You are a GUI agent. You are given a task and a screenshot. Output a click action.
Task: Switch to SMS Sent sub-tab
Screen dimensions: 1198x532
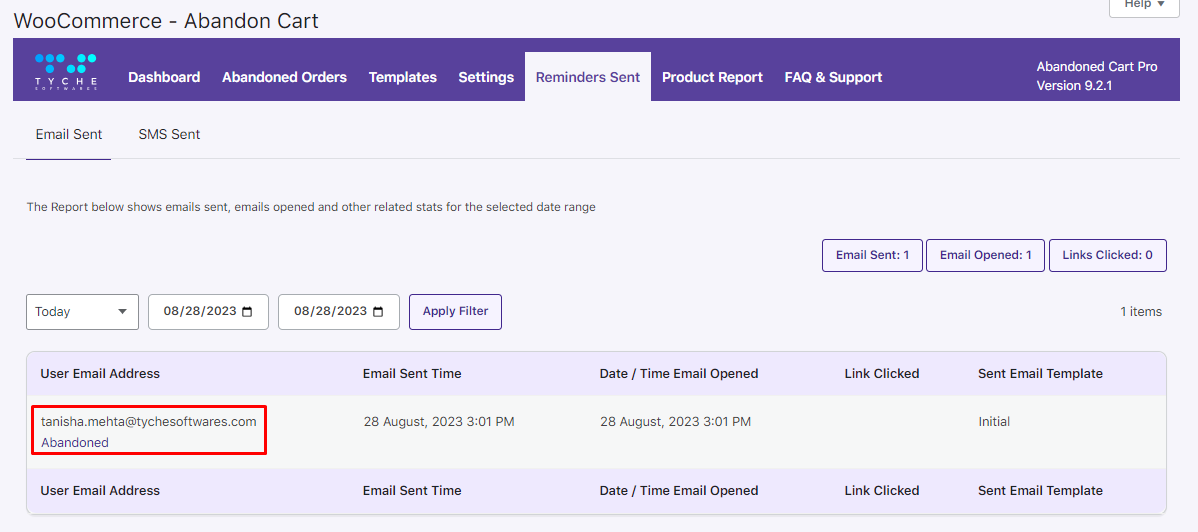pos(170,135)
